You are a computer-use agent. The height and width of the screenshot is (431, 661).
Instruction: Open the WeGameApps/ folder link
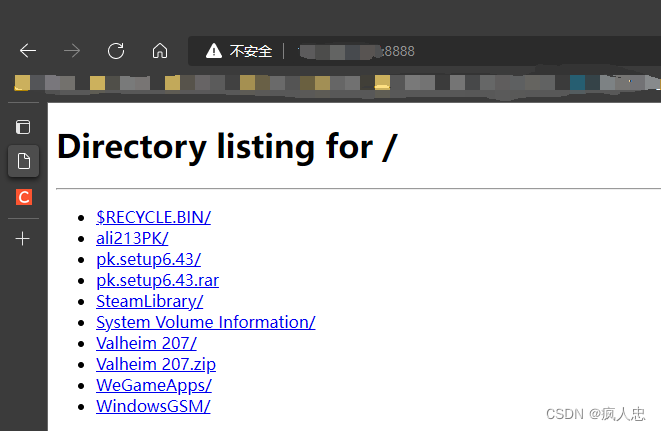153,385
